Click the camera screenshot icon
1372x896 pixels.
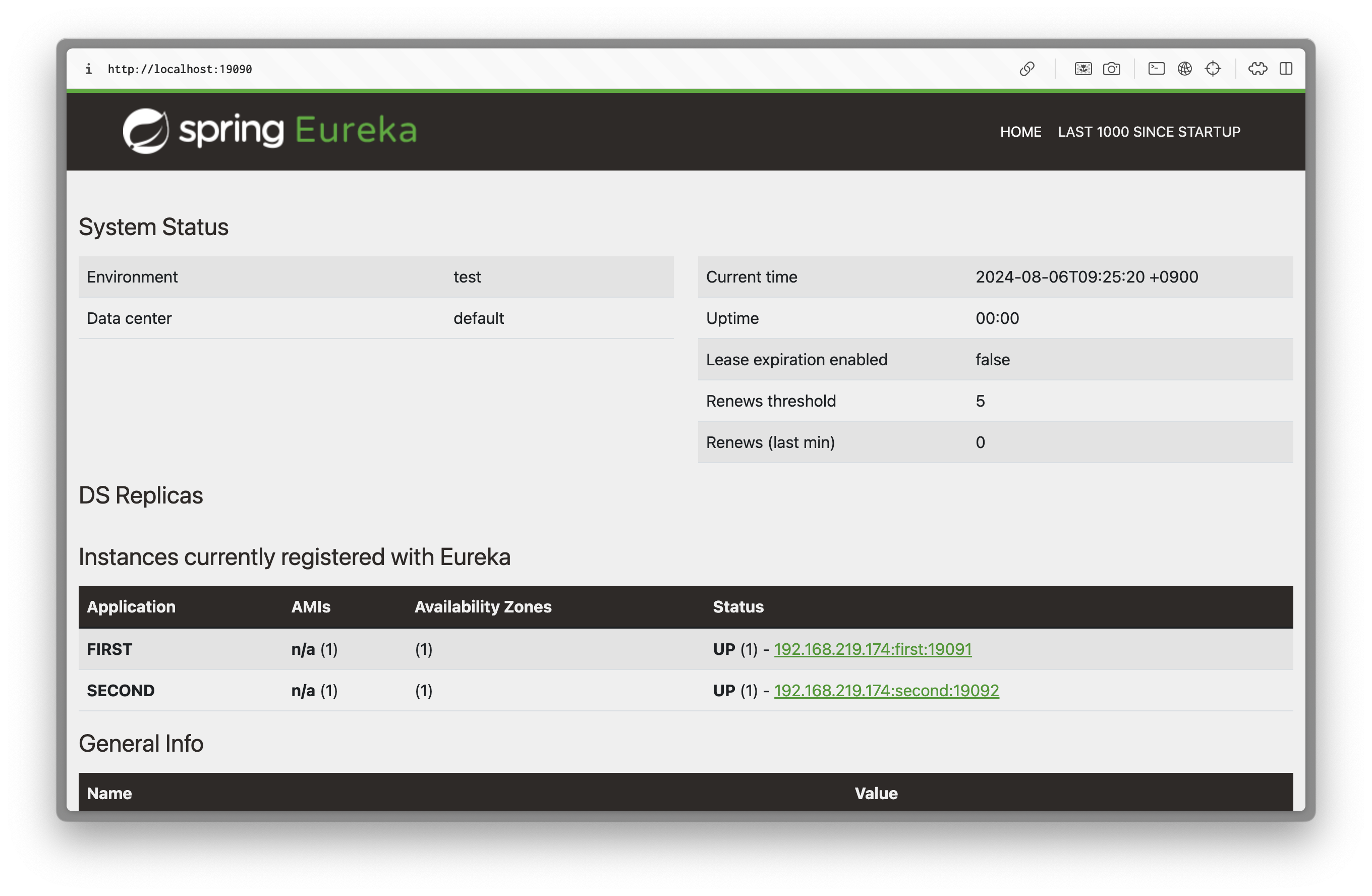pos(1111,69)
